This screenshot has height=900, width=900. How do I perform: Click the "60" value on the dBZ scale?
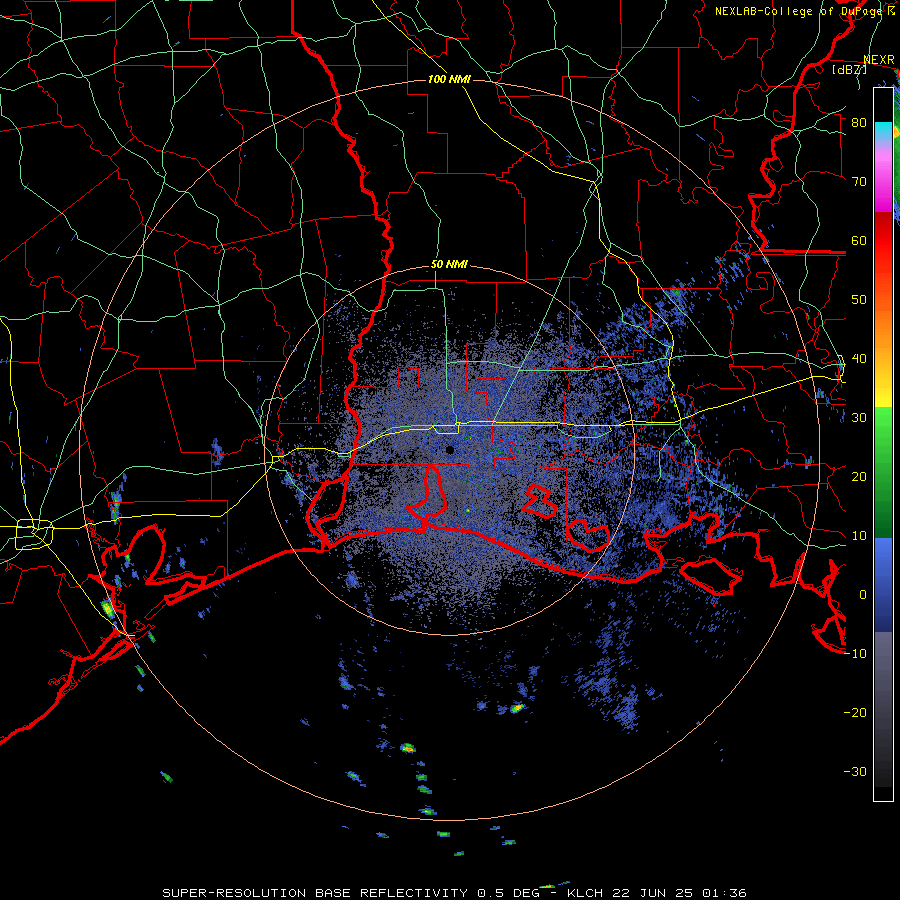(x=859, y=240)
